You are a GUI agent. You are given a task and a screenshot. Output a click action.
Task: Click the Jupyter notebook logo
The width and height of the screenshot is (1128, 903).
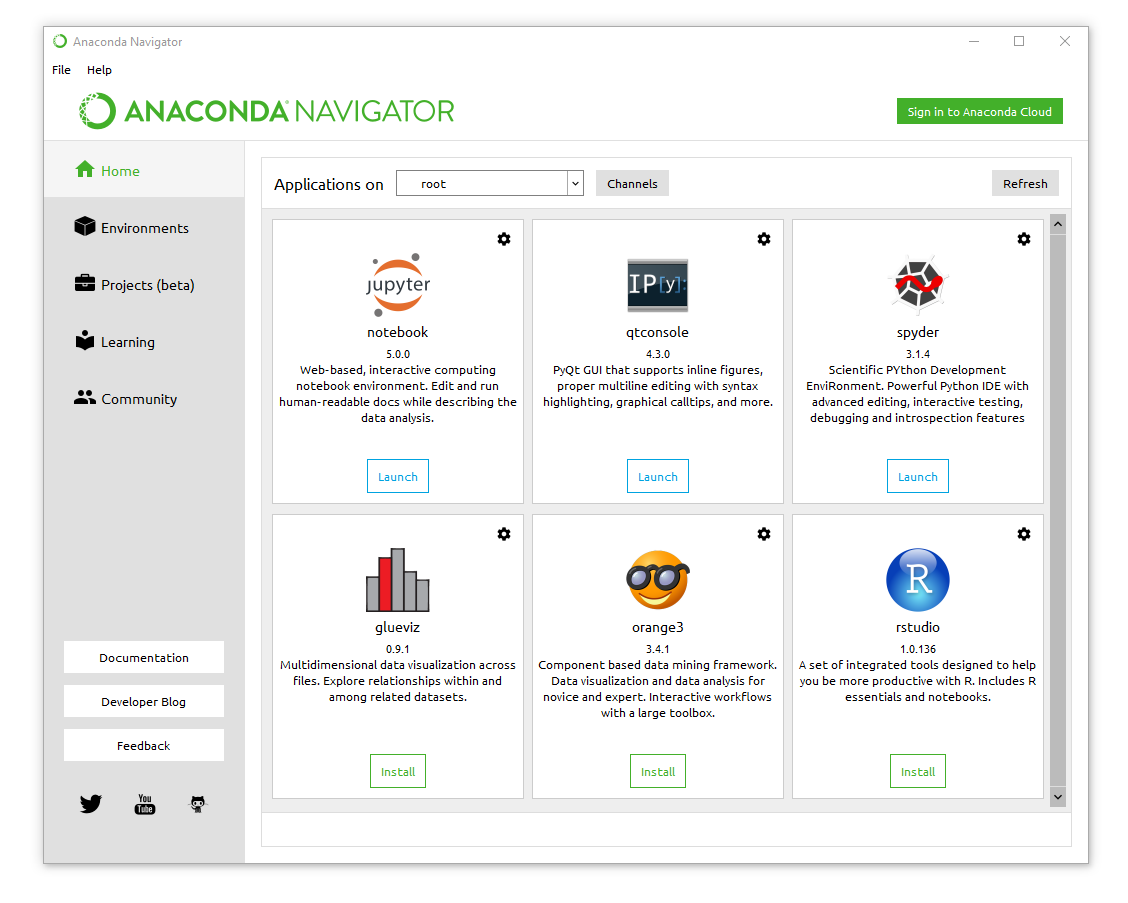coord(398,285)
